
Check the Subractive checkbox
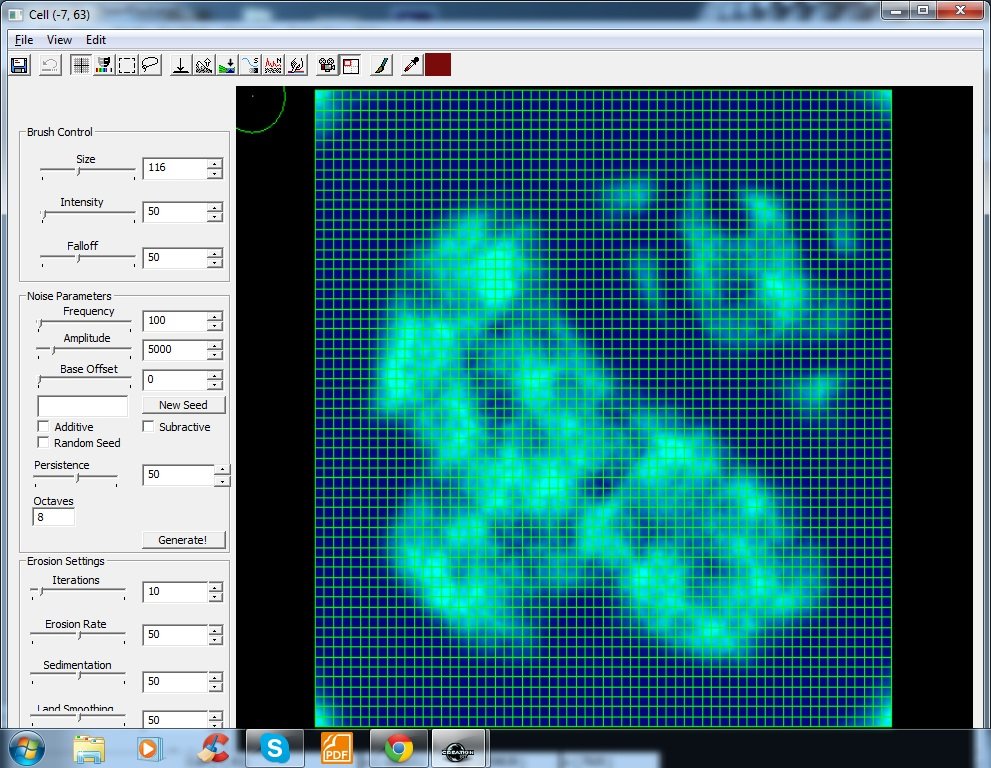pos(148,427)
